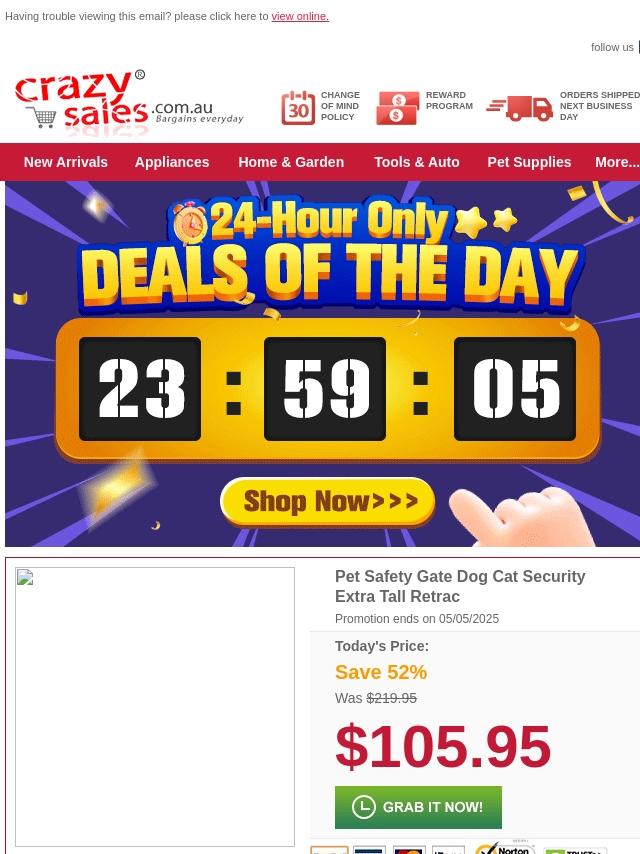Click the countdown timer display
This screenshot has height=854, width=640.
328,389
